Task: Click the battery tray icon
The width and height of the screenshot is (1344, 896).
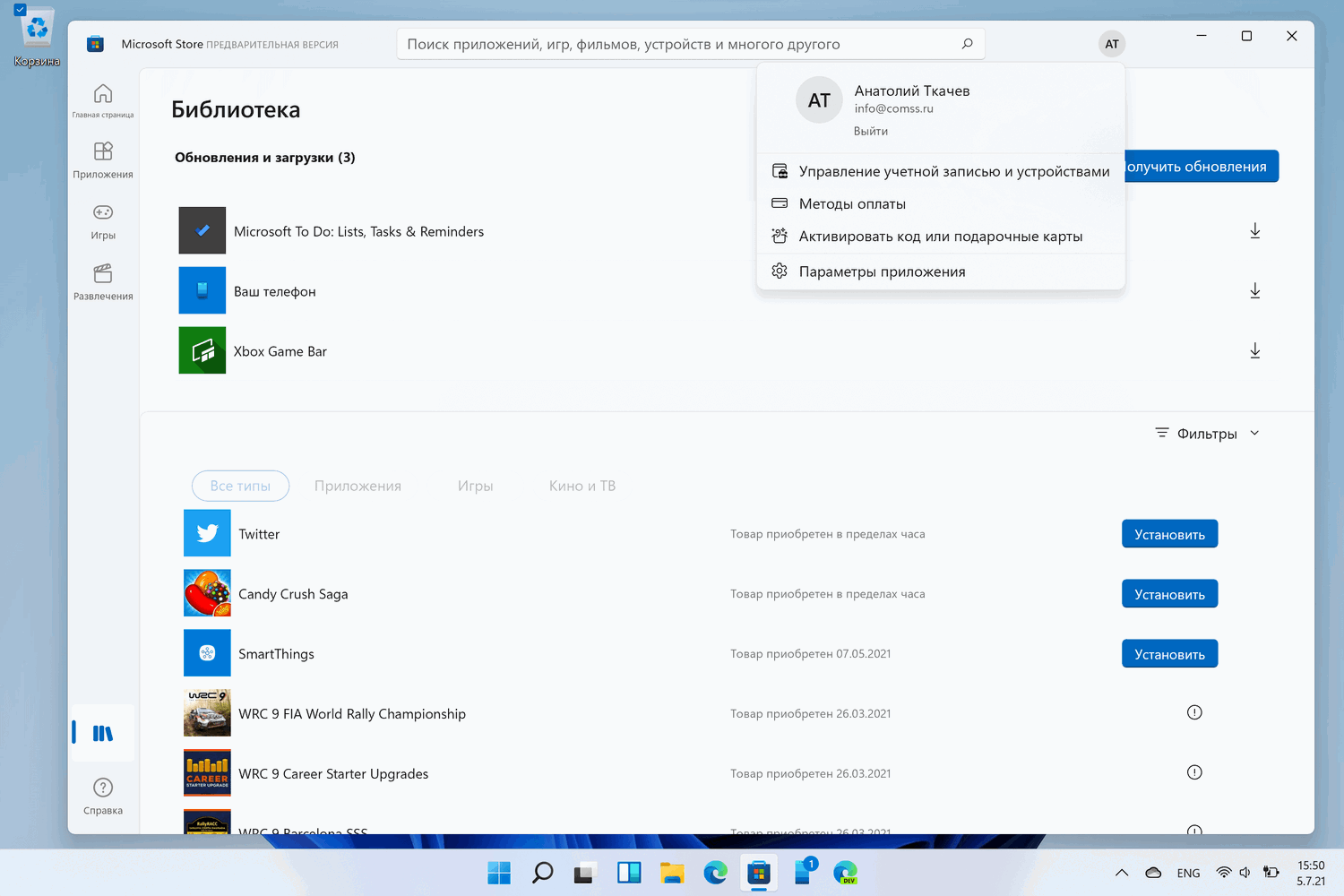Action: [1271, 873]
